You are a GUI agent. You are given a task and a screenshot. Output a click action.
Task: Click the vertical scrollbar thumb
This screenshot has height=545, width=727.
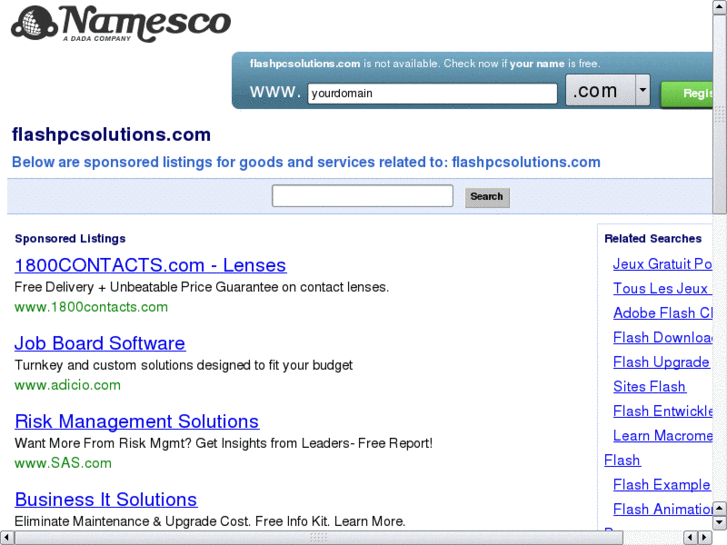tap(720, 113)
